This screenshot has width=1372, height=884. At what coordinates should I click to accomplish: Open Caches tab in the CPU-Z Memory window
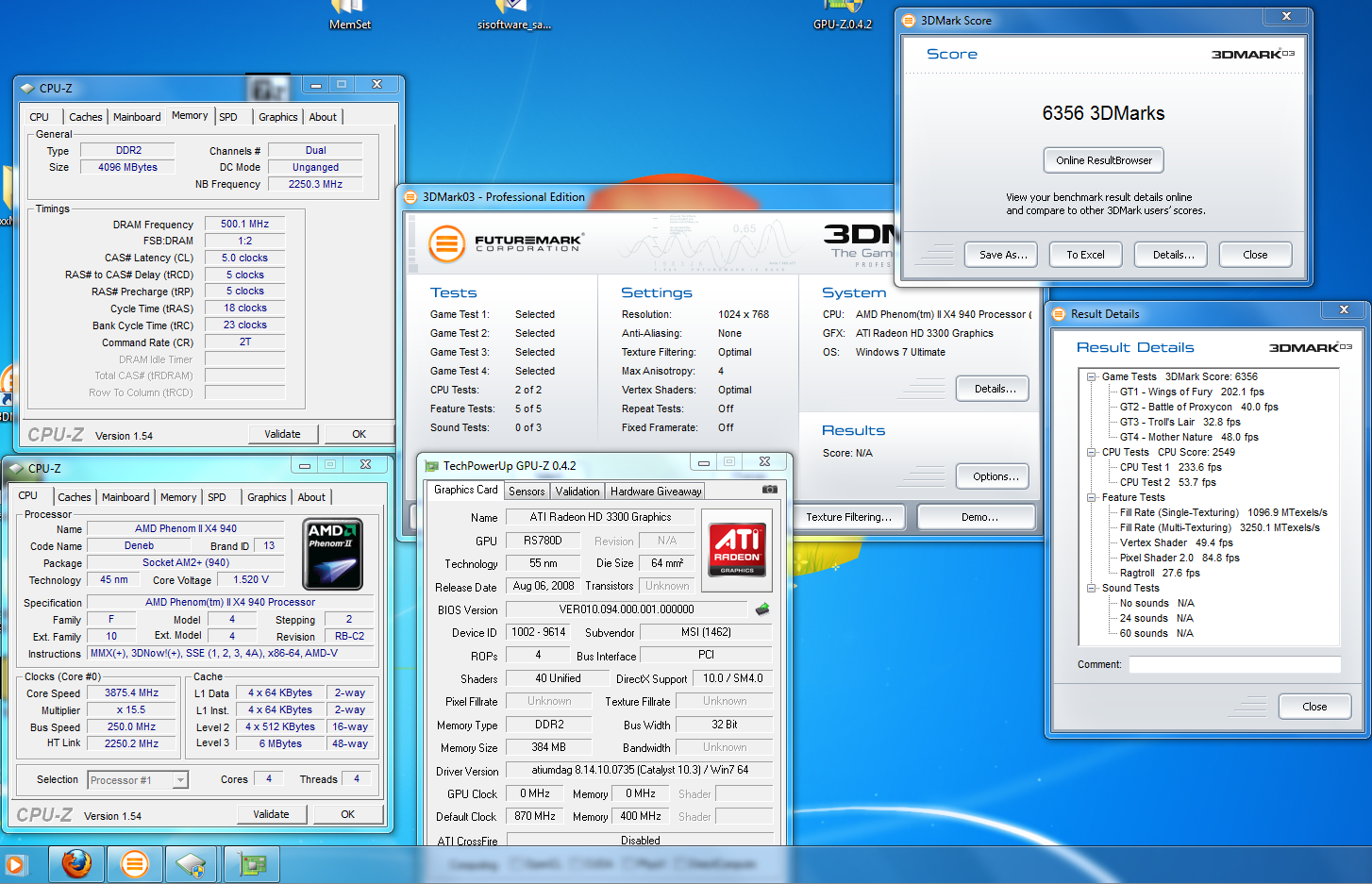tap(85, 117)
